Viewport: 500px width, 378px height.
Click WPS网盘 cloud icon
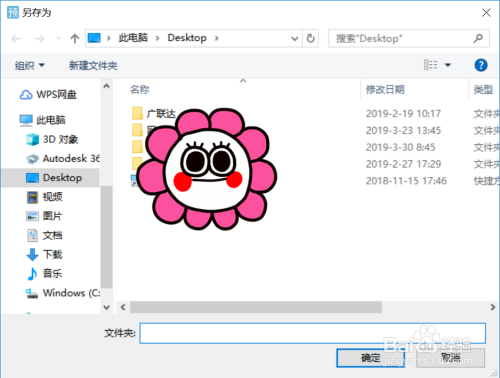pos(26,95)
